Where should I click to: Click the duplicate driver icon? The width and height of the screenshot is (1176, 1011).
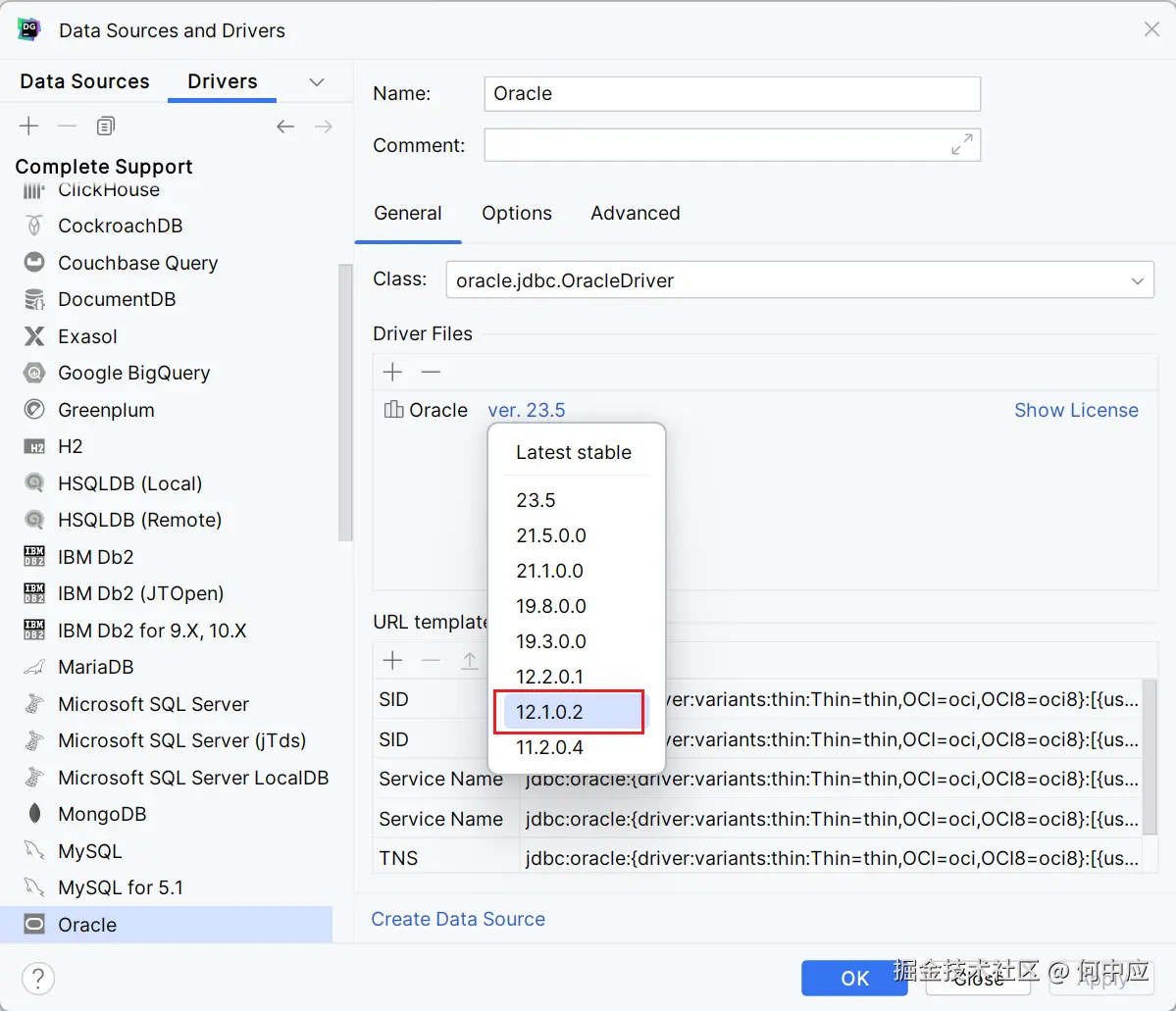pos(106,126)
